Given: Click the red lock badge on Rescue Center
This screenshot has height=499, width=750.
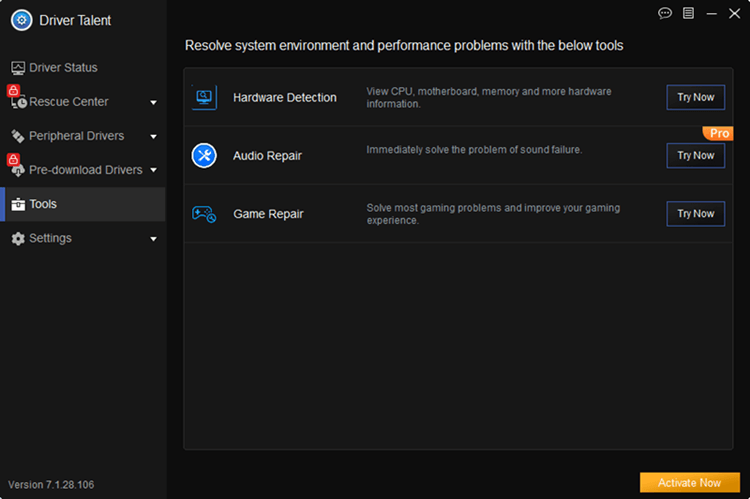Looking at the screenshot, I should point(13,90).
